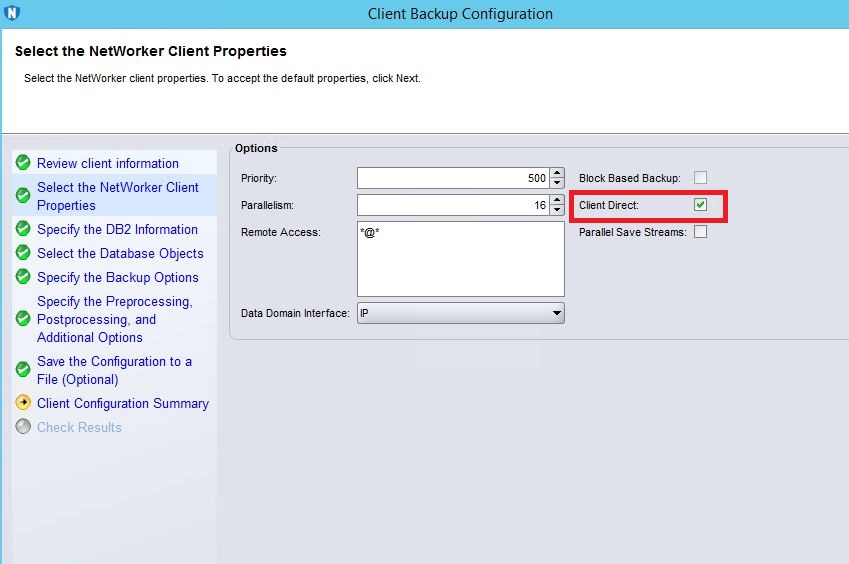Click green check icon beside Specify the DB2 Information
This screenshot has width=849, height=564.
pyautogui.click(x=23, y=228)
